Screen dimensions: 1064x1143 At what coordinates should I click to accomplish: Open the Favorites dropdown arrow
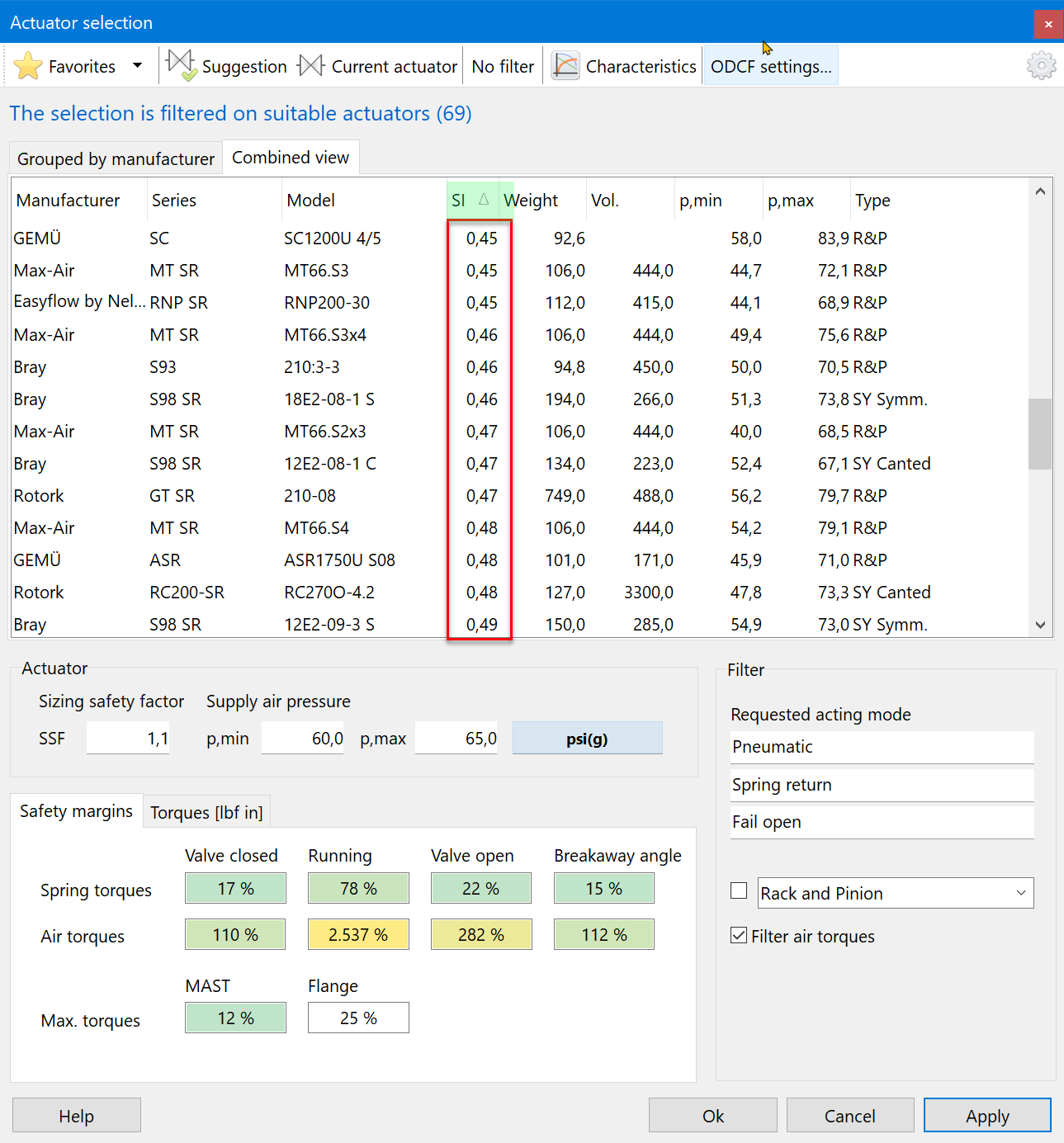pyautogui.click(x=138, y=65)
